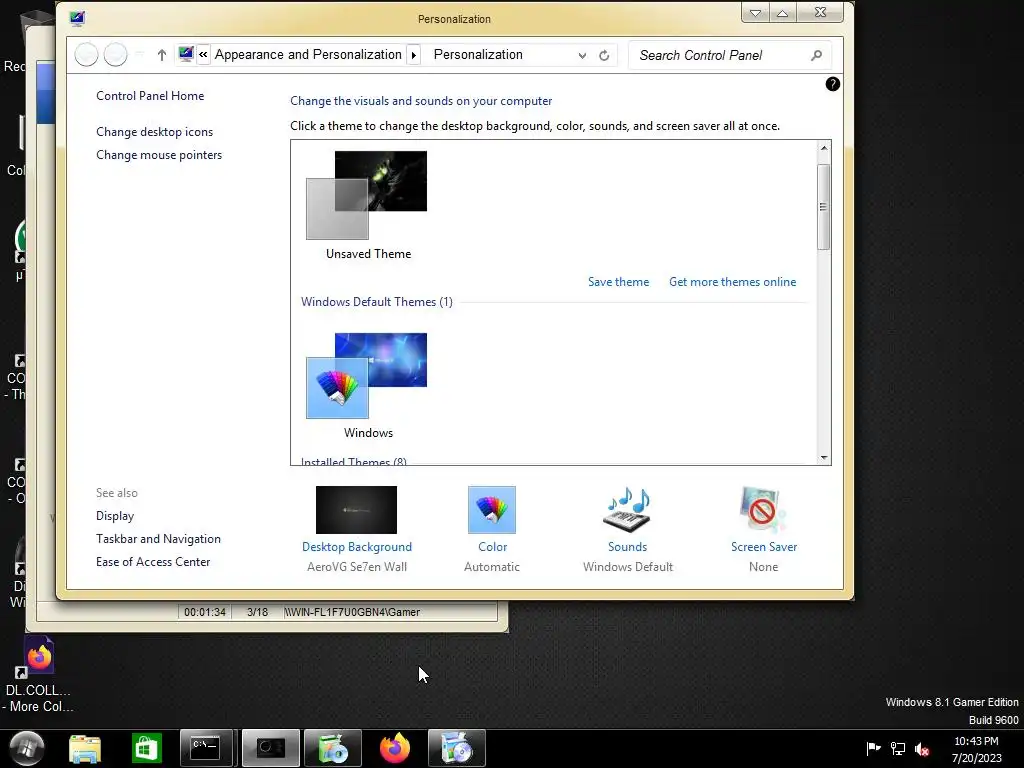The image size is (1024, 768).
Task: Click the search magnifier icon
Action: pyautogui.click(x=816, y=56)
